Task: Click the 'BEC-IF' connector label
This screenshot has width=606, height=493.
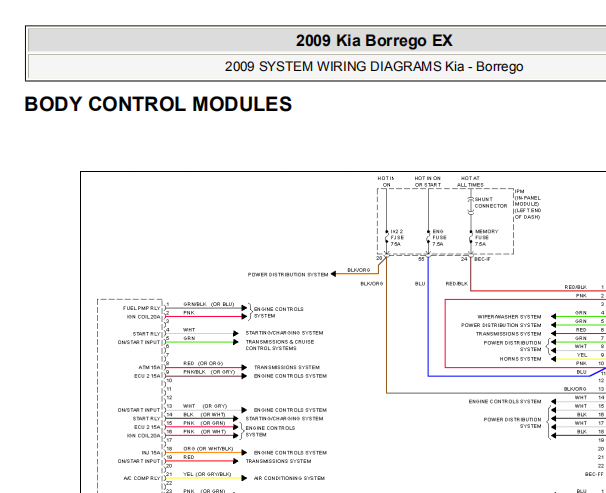Action: point(482,259)
